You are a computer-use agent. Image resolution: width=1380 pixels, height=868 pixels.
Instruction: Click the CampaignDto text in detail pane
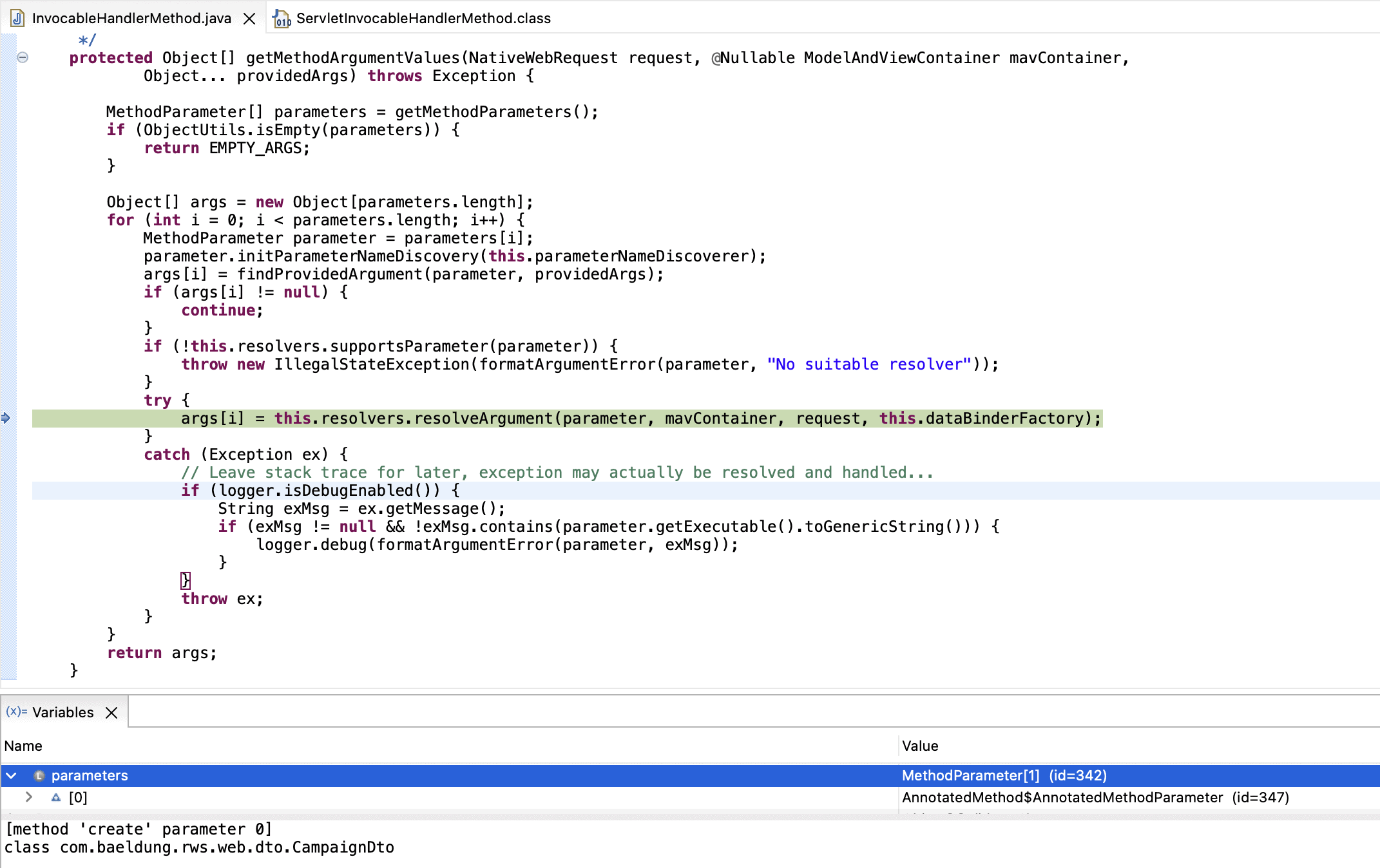[342, 847]
